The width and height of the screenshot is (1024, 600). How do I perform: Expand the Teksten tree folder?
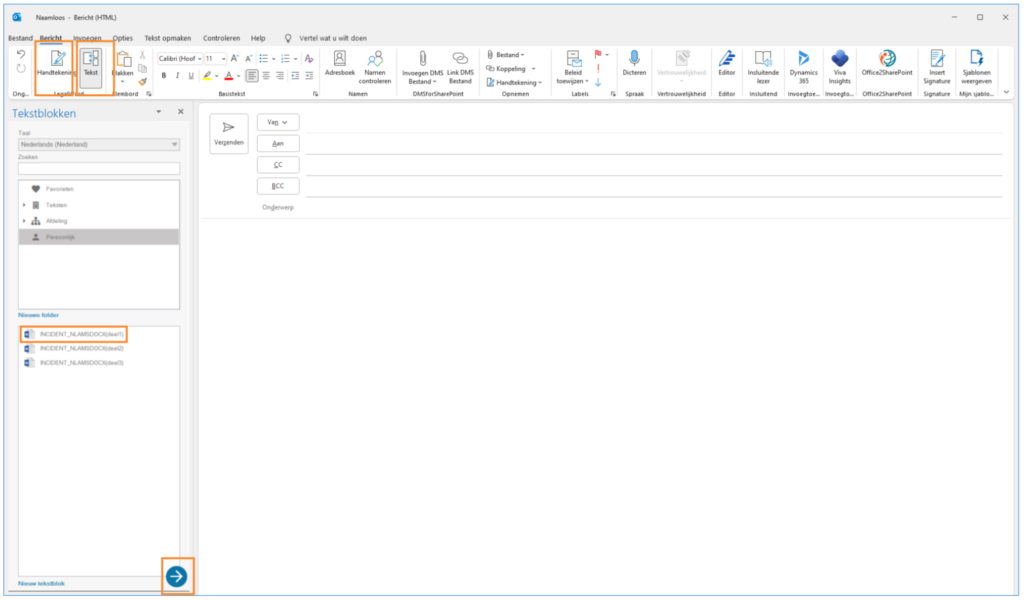tap(24, 205)
